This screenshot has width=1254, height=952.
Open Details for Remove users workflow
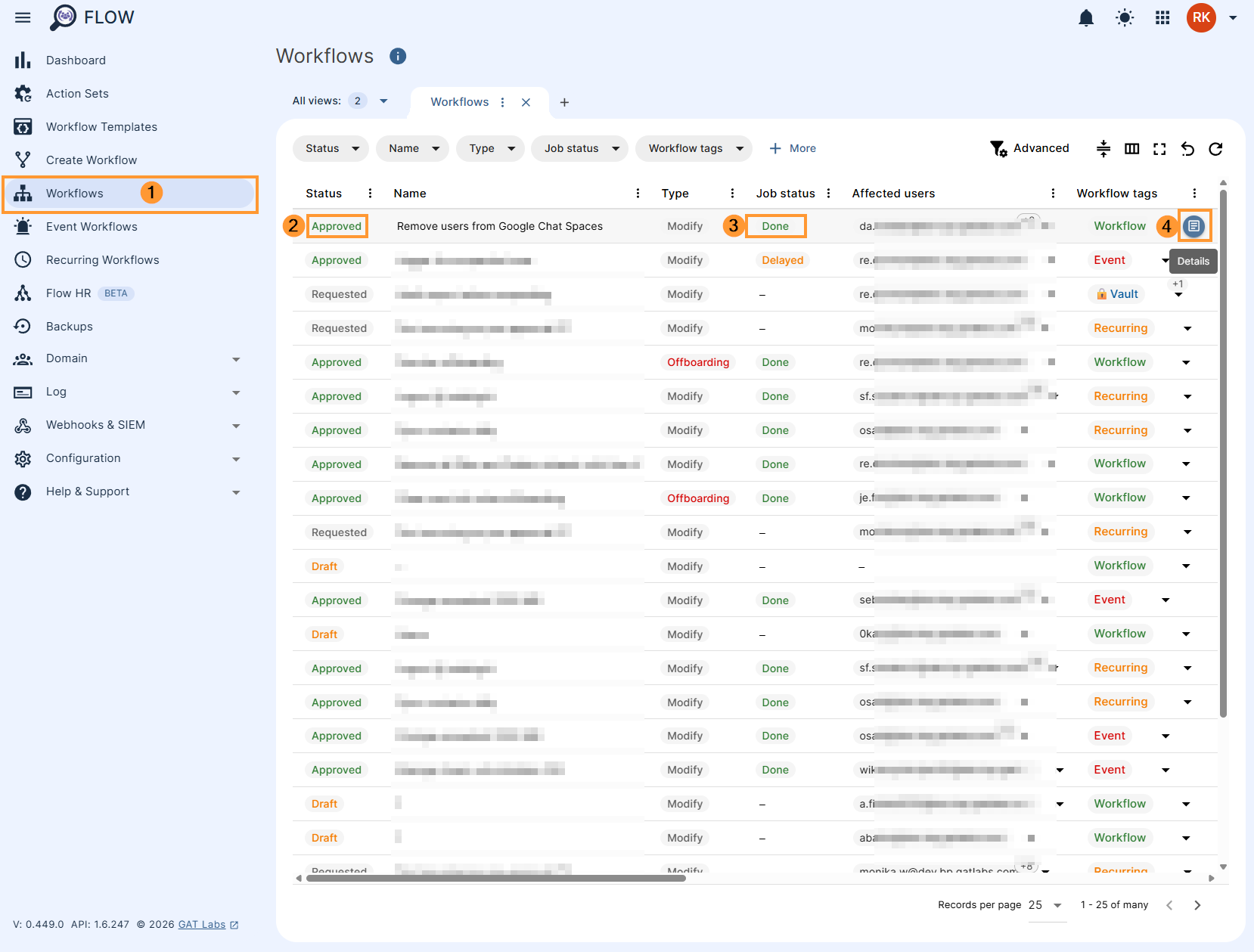tap(1193, 226)
